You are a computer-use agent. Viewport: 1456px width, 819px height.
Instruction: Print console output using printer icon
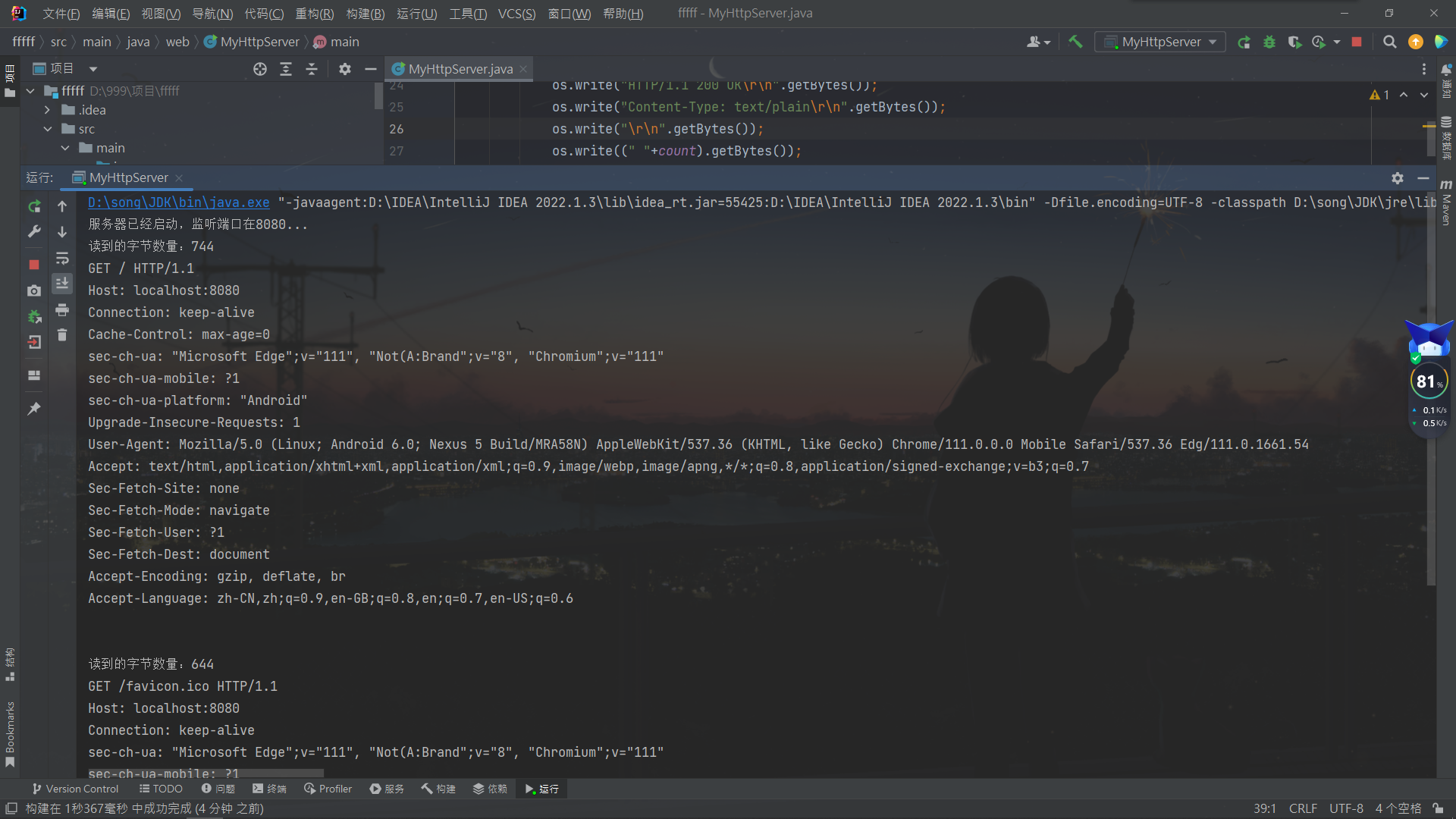coord(62,310)
